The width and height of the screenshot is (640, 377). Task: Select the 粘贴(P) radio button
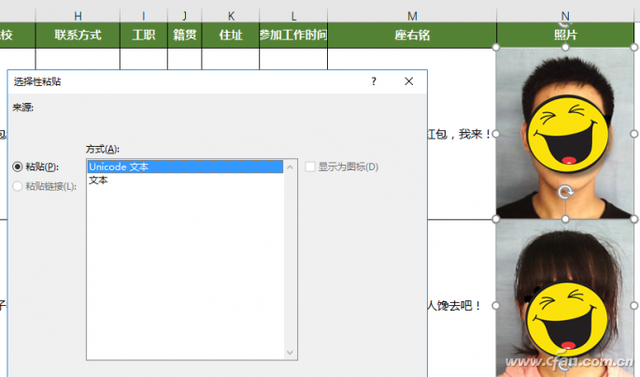point(17,166)
